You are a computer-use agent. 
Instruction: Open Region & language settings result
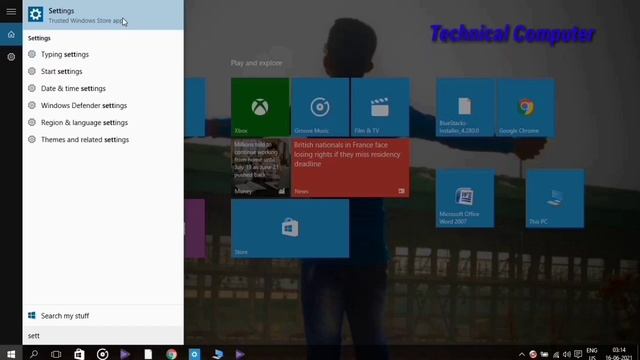pos(103,122)
